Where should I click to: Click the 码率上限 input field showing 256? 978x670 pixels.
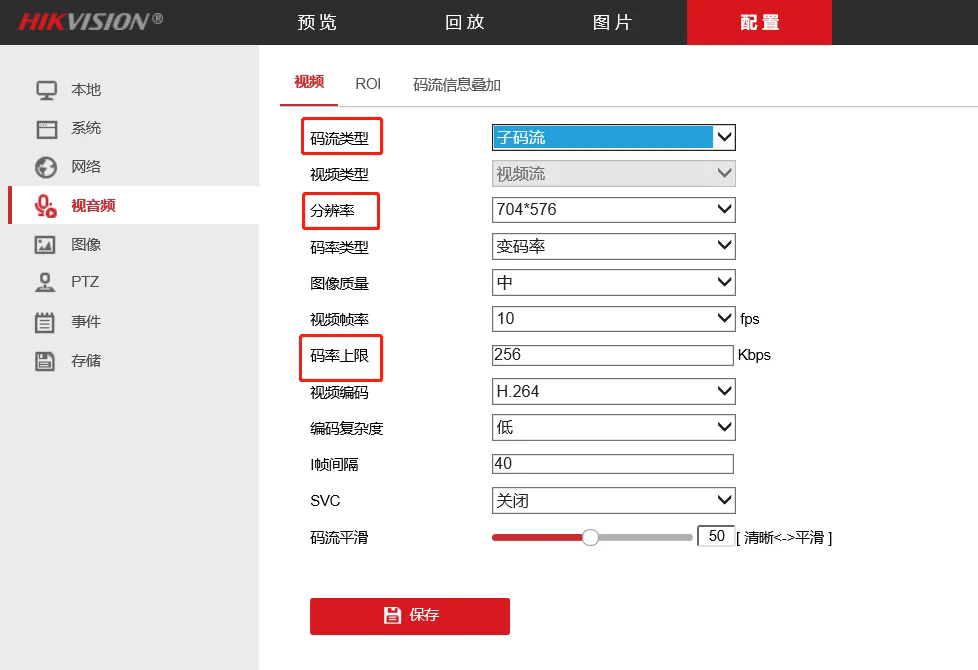(x=612, y=355)
